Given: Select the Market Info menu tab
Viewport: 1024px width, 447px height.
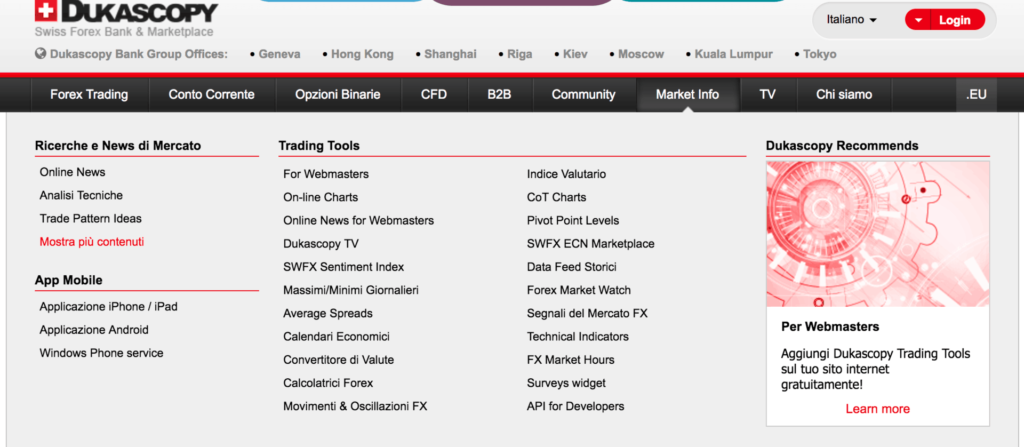Looking at the screenshot, I should click(688, 95).
